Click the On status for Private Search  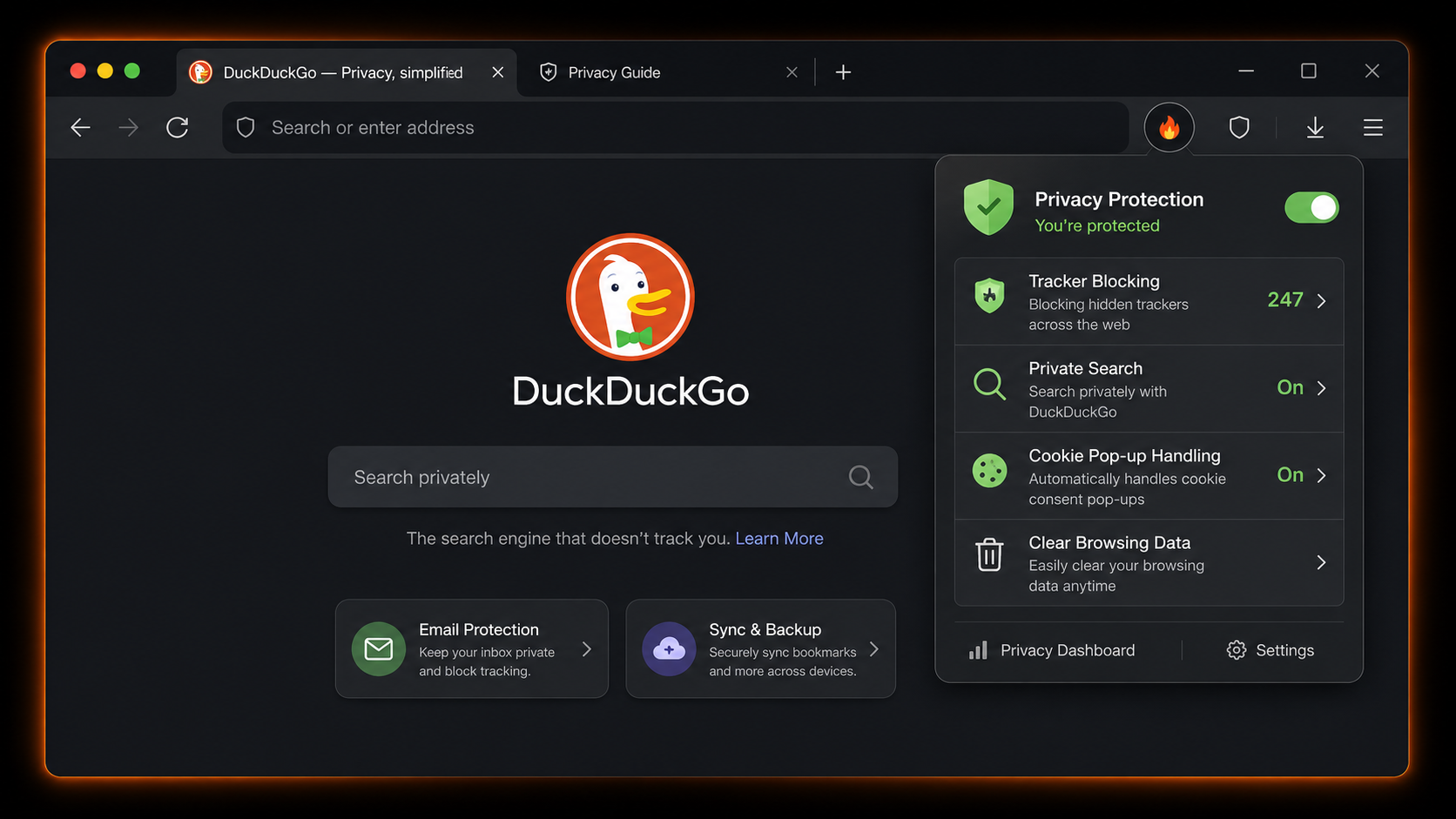pyautogui.click(x=1291, y=387)
